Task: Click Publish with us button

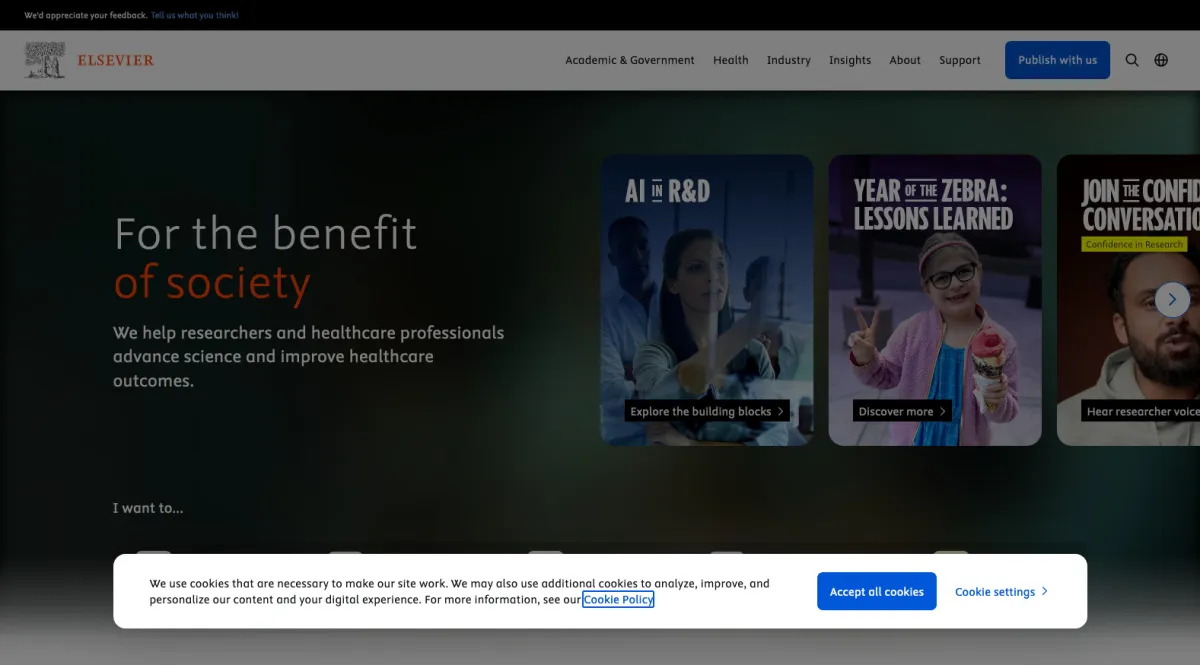Action: [x=1057, y=60]
